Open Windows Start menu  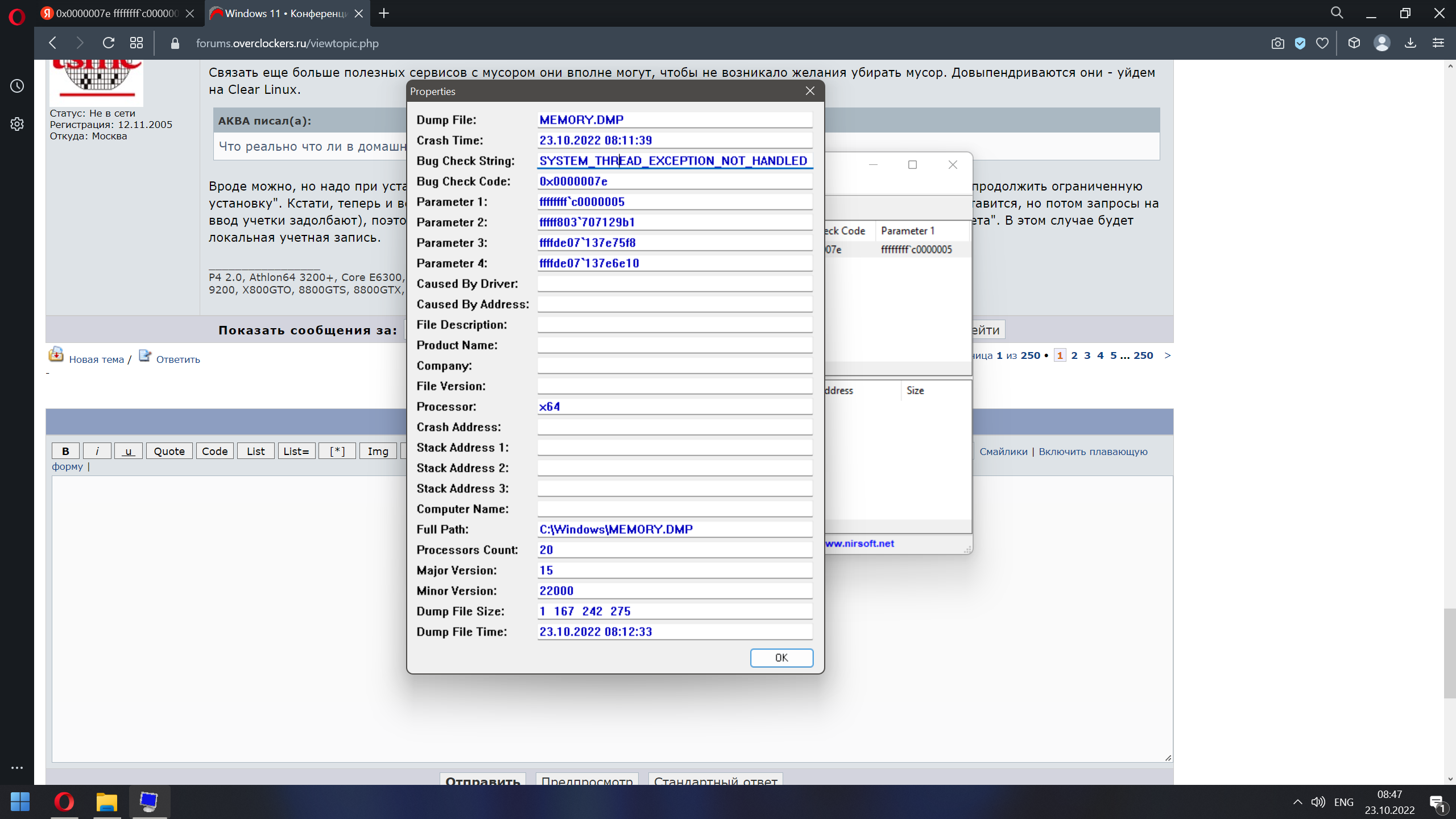coord(20,802)
